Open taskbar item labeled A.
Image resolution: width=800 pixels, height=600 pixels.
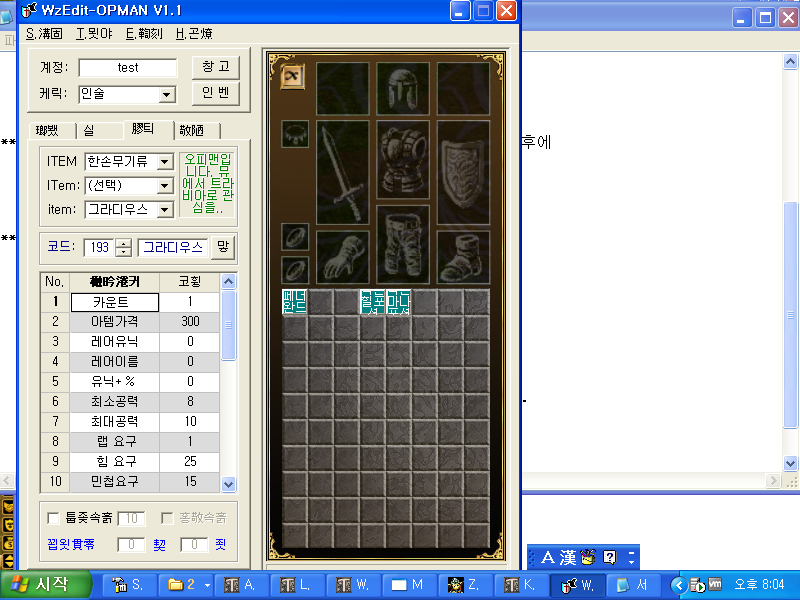[x=240, y=585]
